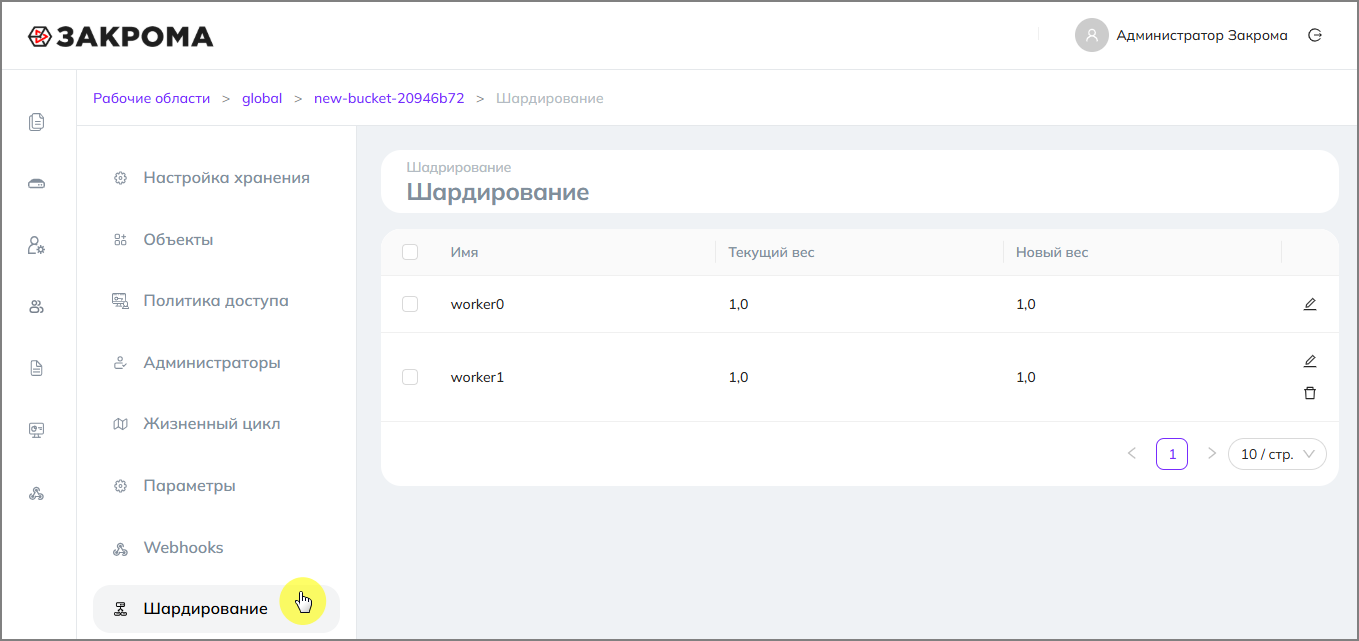
Task: Click the users group icon in the left rail
Action: tap(37, 307)
